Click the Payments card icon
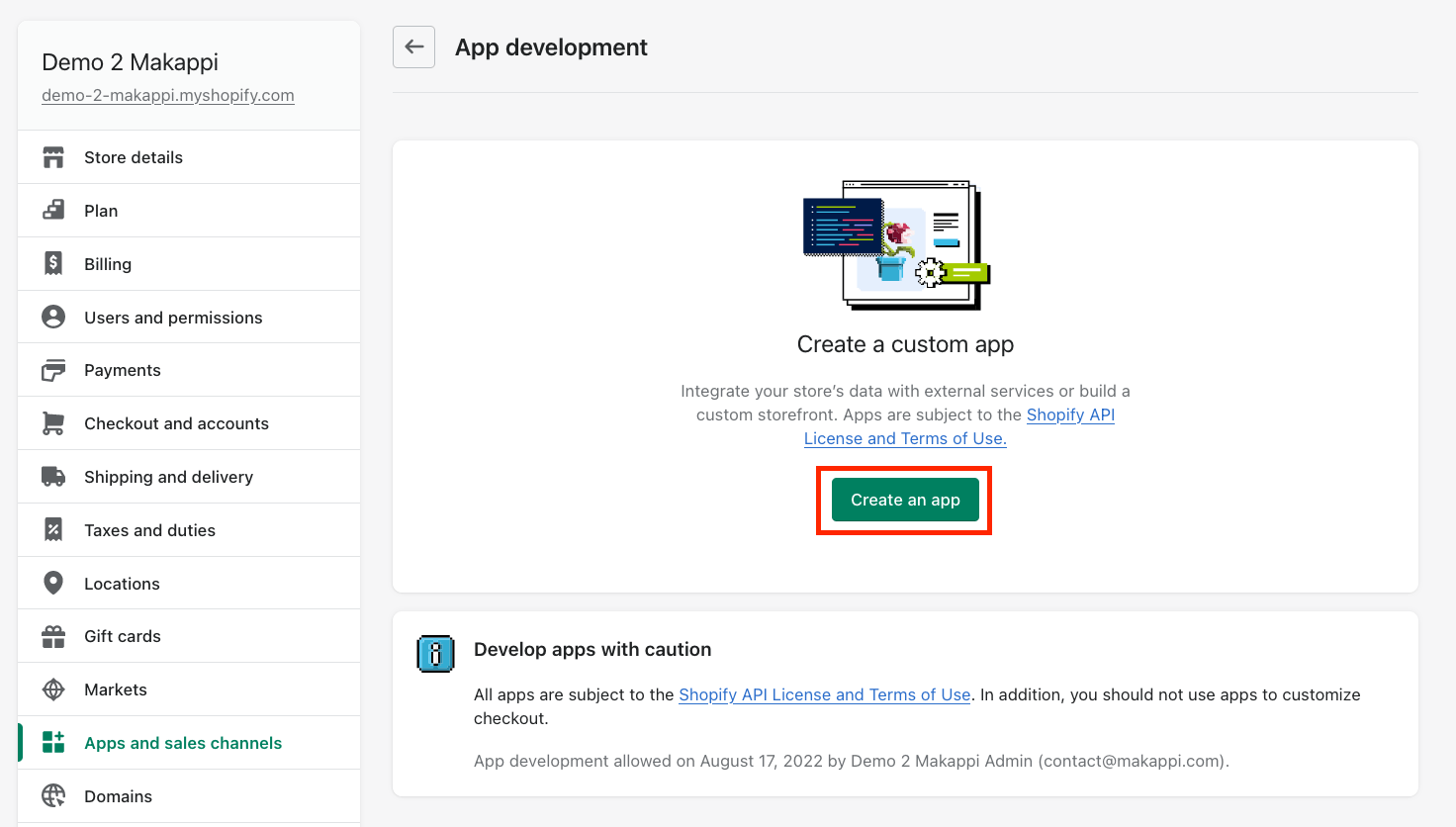 coord(53,370)
